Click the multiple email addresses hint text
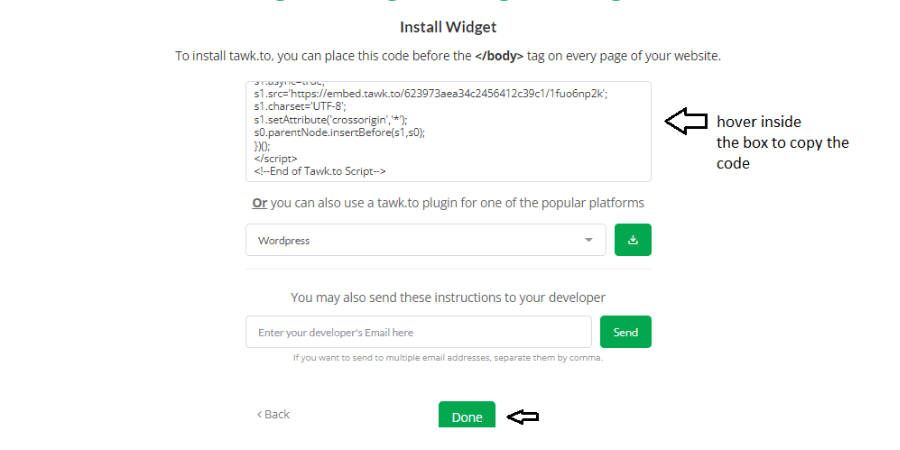The width and height of the screenshot is (900, 450). coord(448,358)
